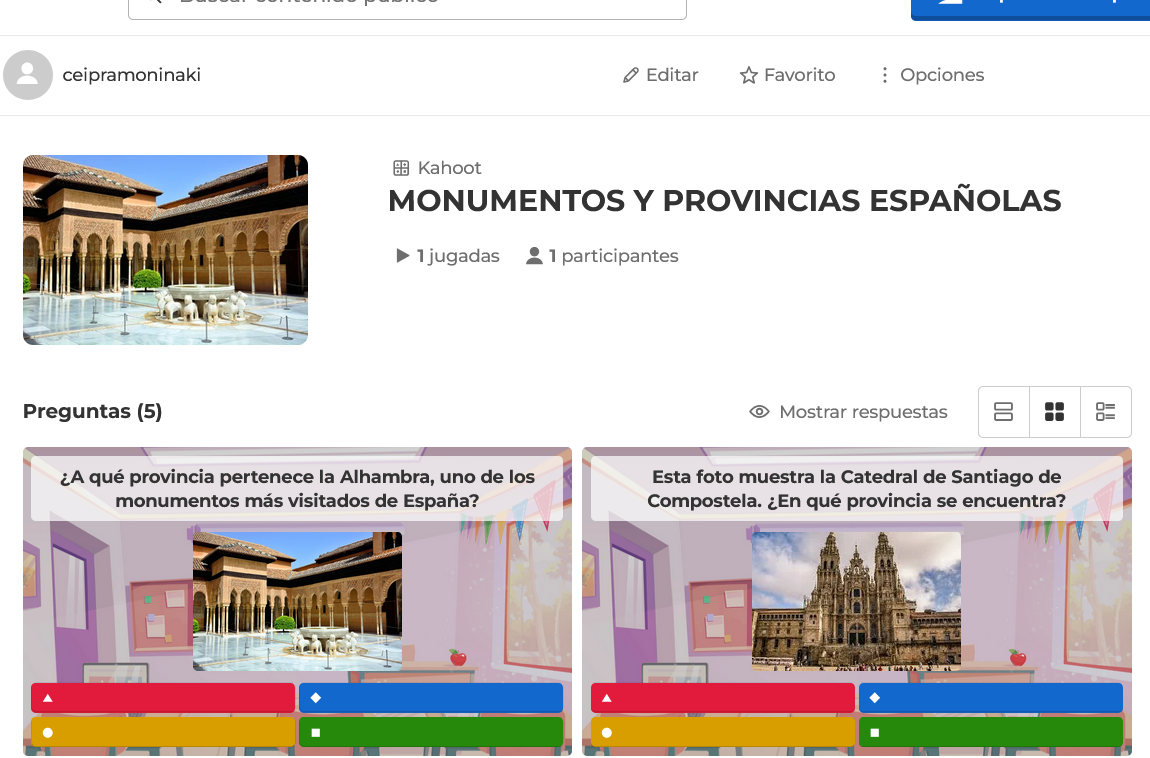Click the eye icon beside Mostrar respuestas
Screen dimensions: 1150x758
click(758, 411)
